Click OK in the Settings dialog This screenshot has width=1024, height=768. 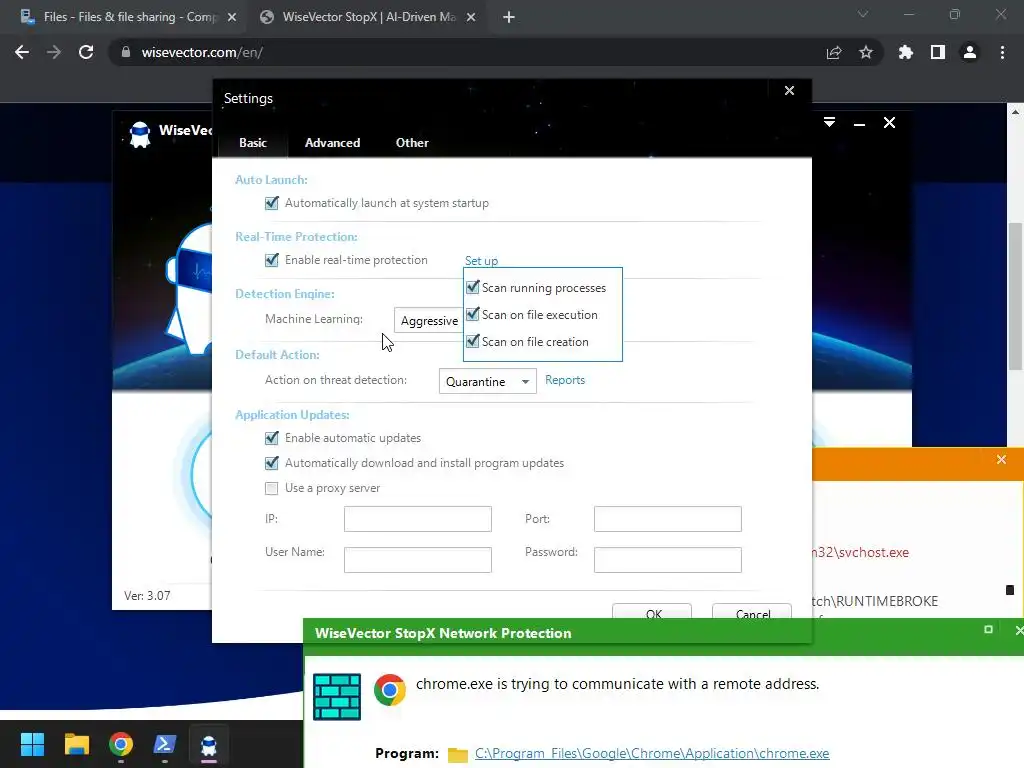652,613
